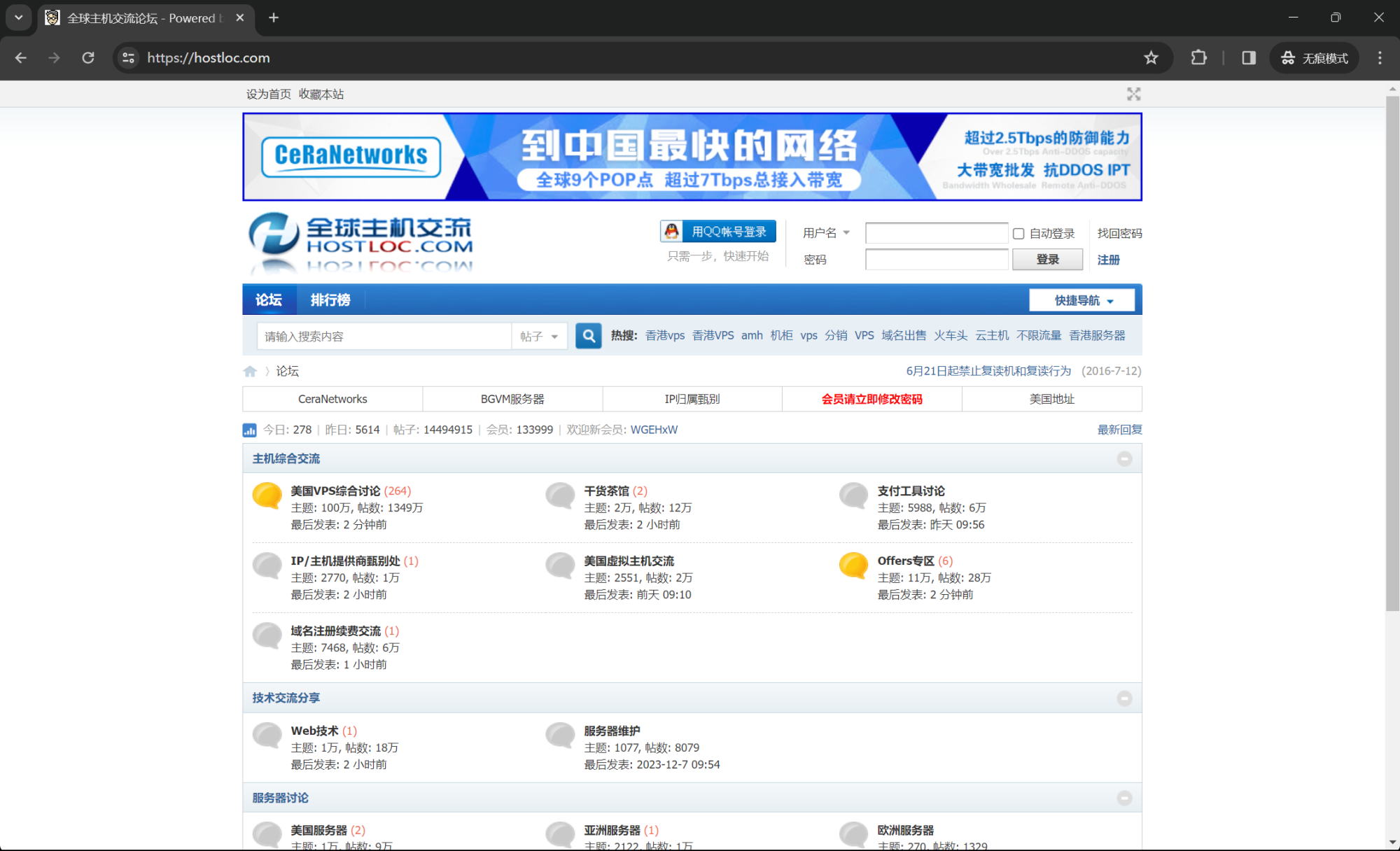Open the 快捷导航 dropdown menu
This screenshot has width=1400, height=851.
1081,300
